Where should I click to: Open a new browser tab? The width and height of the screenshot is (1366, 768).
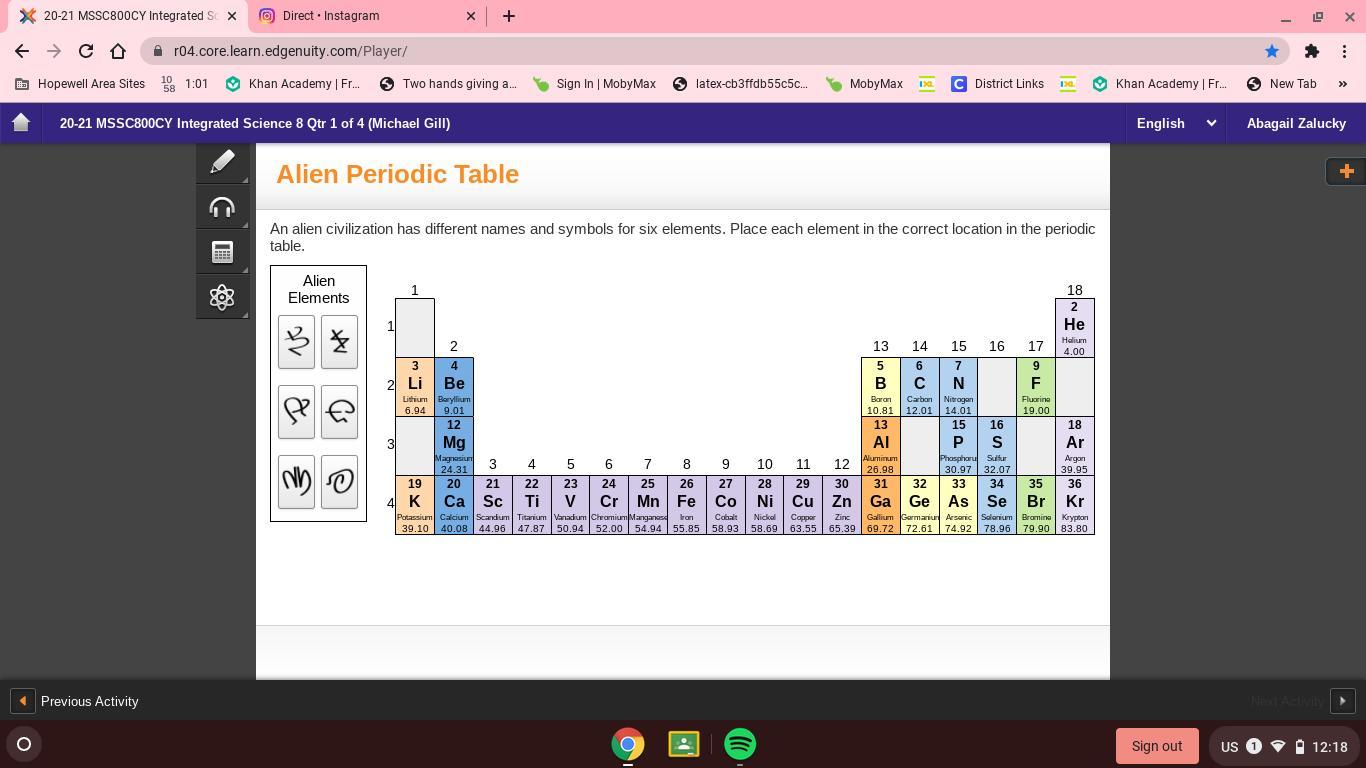pyautogui.click(x=508, y=16)
